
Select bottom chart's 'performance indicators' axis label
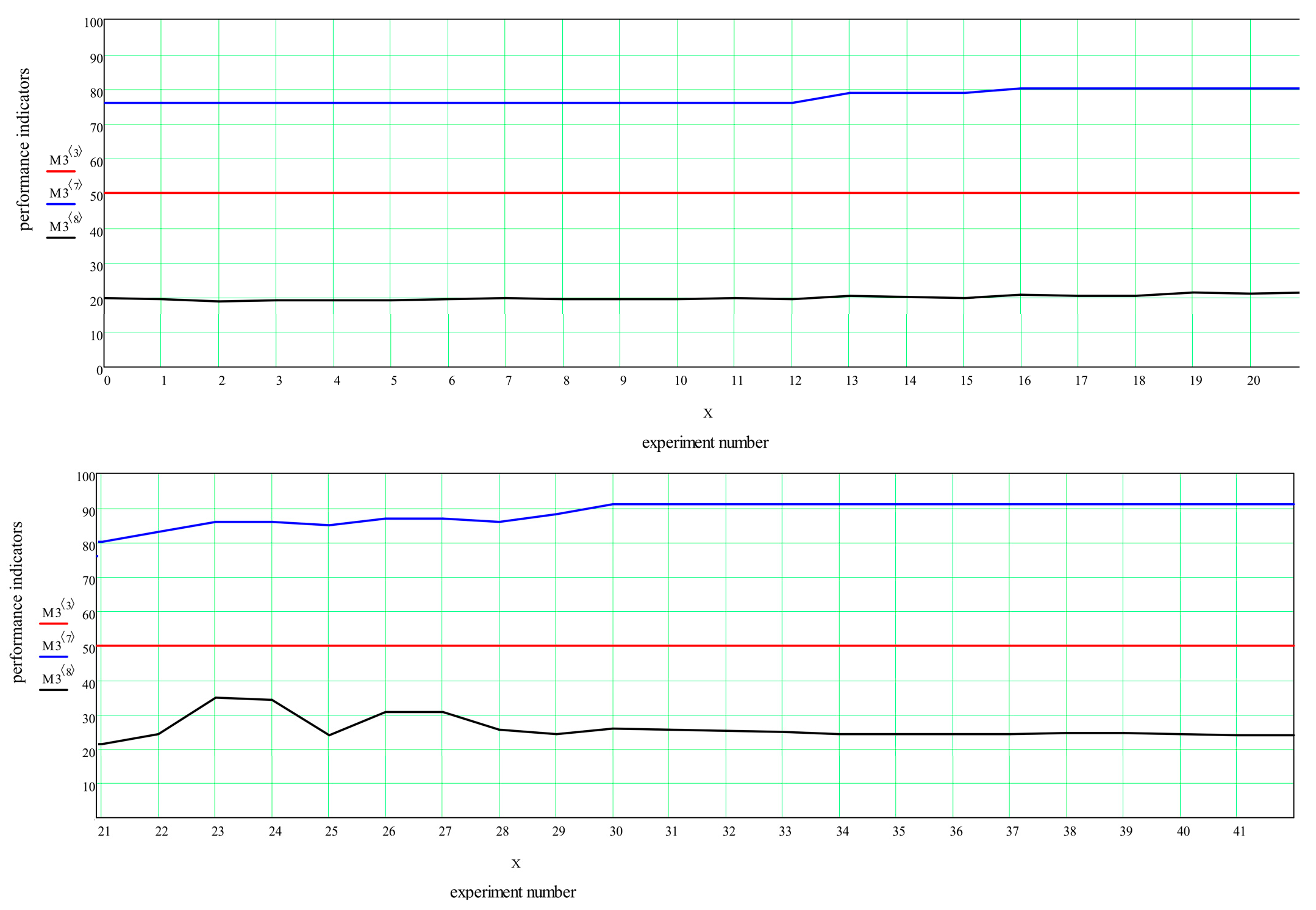pos(16,602)
